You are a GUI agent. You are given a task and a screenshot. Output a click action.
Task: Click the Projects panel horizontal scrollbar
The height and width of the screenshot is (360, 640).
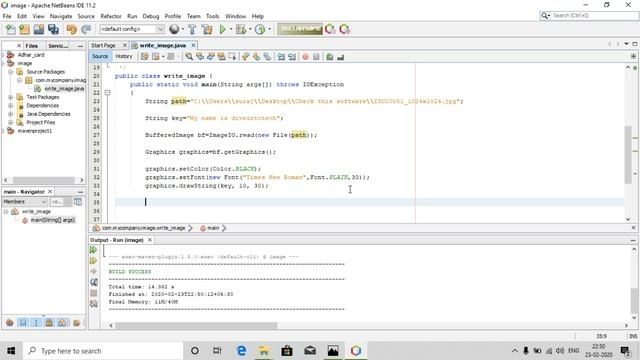click(44, 180)
